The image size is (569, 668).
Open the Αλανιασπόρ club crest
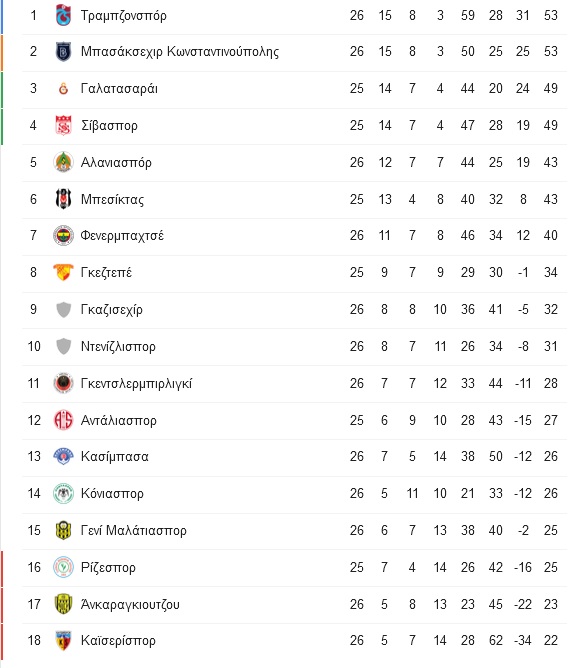tap(63, 162)
